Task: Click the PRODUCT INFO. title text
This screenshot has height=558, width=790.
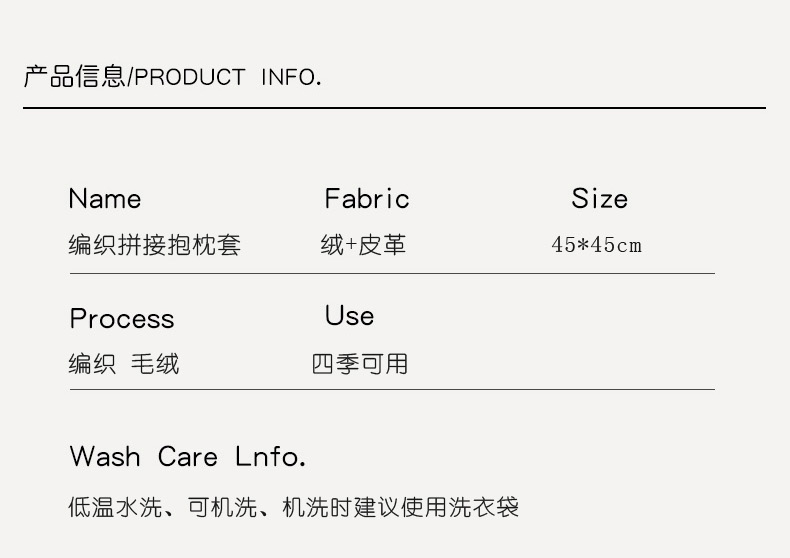Action: click(x=228, y=77)
